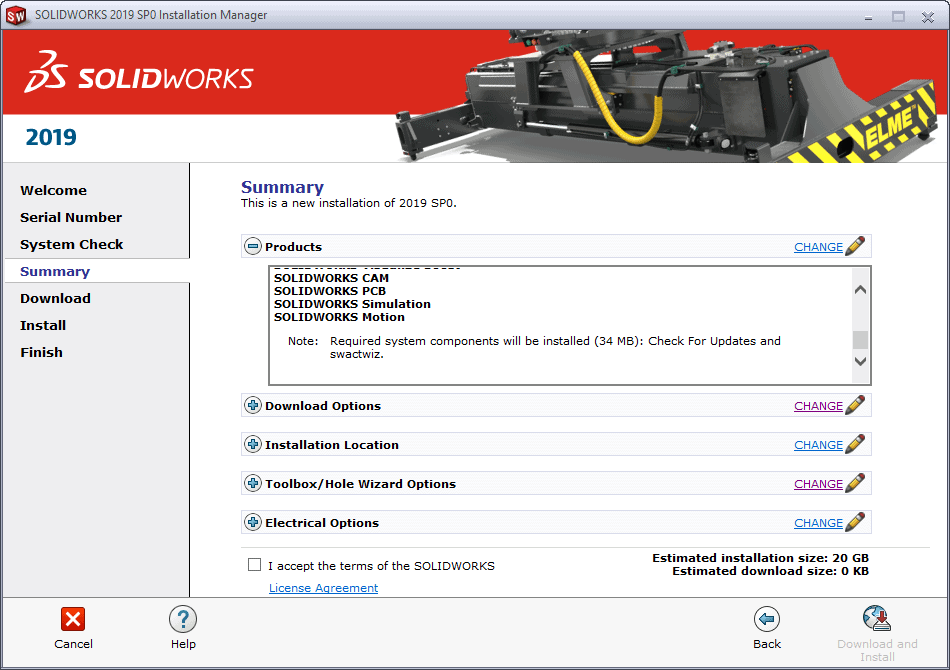Go to the Welcome step
Screen dimensions: 950x670
pos(53,190)
